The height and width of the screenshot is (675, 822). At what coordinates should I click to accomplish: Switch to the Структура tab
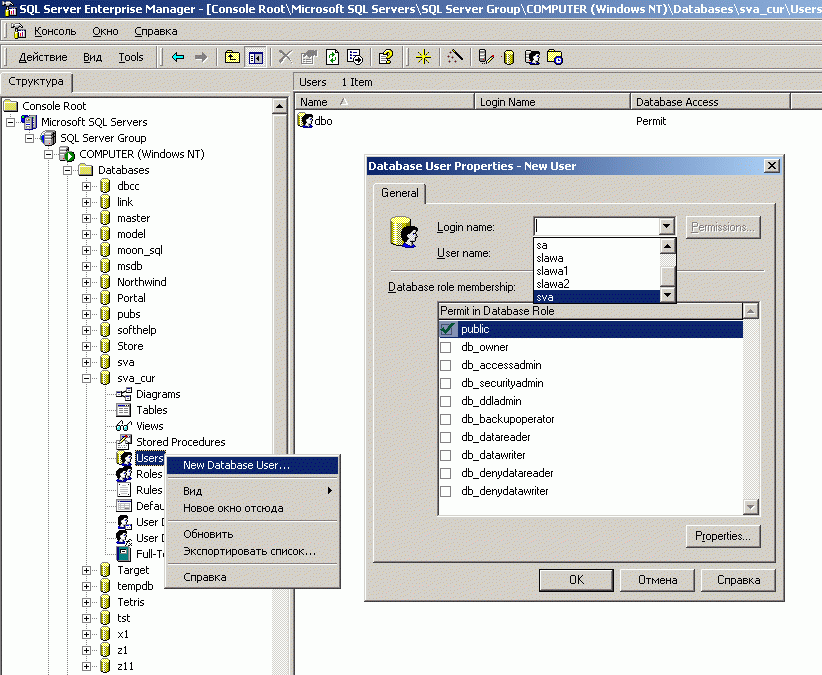pyautogui.click(x=36, y=82)
